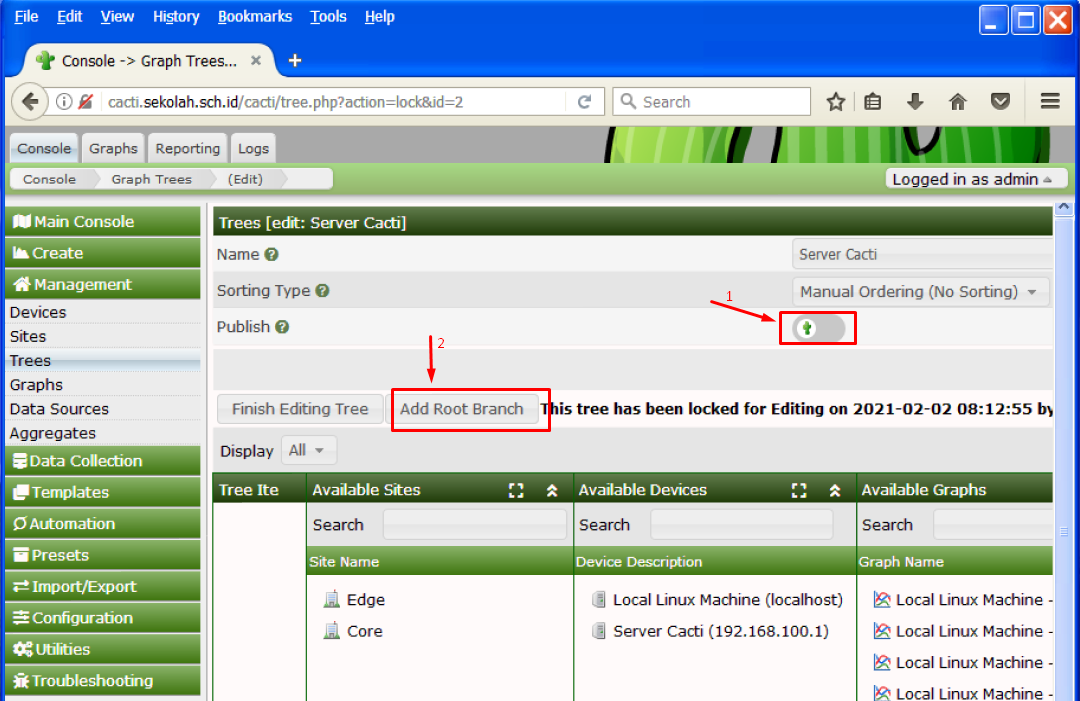1080x701 pixels.
Task: Maximize the Available Sites panel
Action: (516, 490)
